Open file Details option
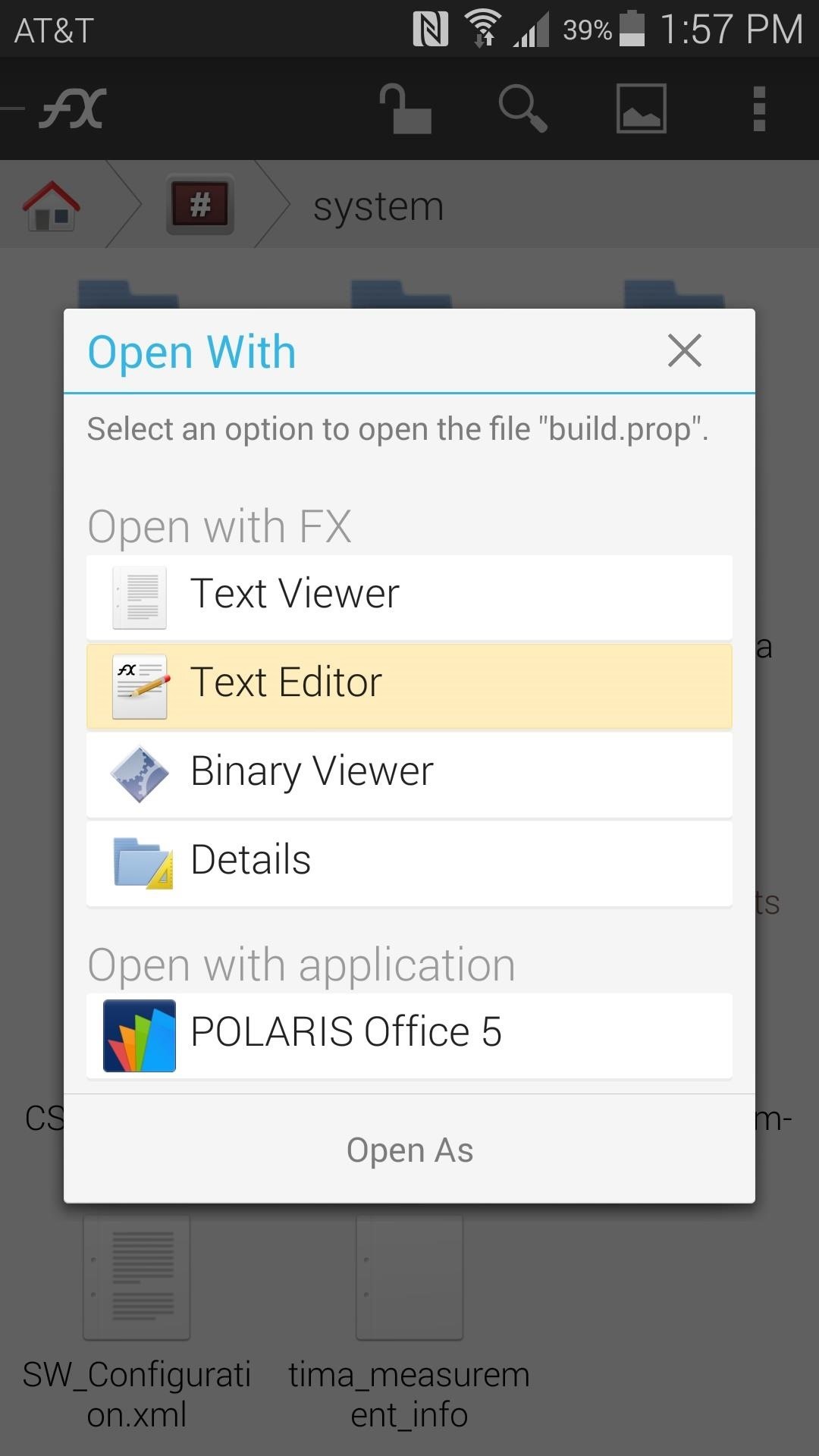Viewport: 819px width, 1456px height. coord(409,863)
